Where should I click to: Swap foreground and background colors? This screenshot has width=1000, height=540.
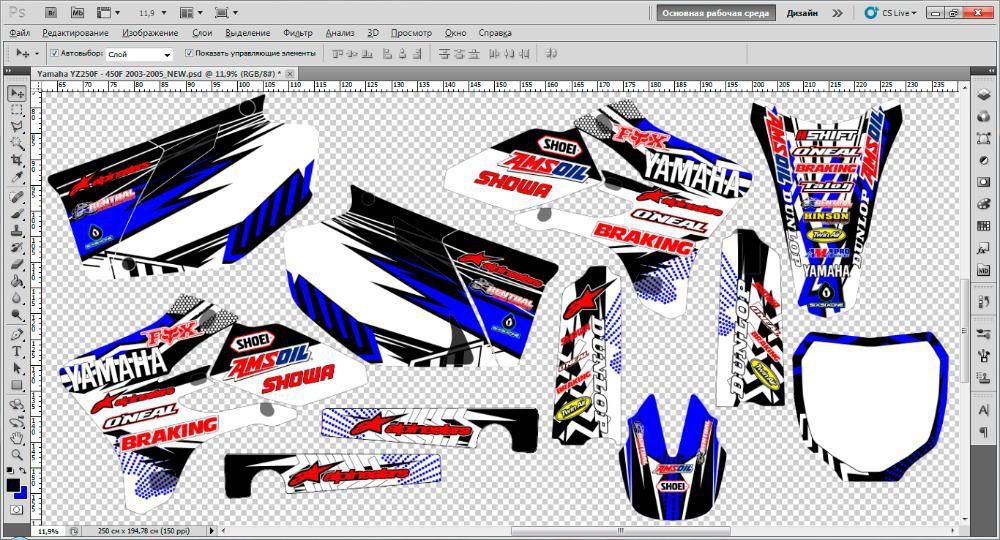point(23,471)
